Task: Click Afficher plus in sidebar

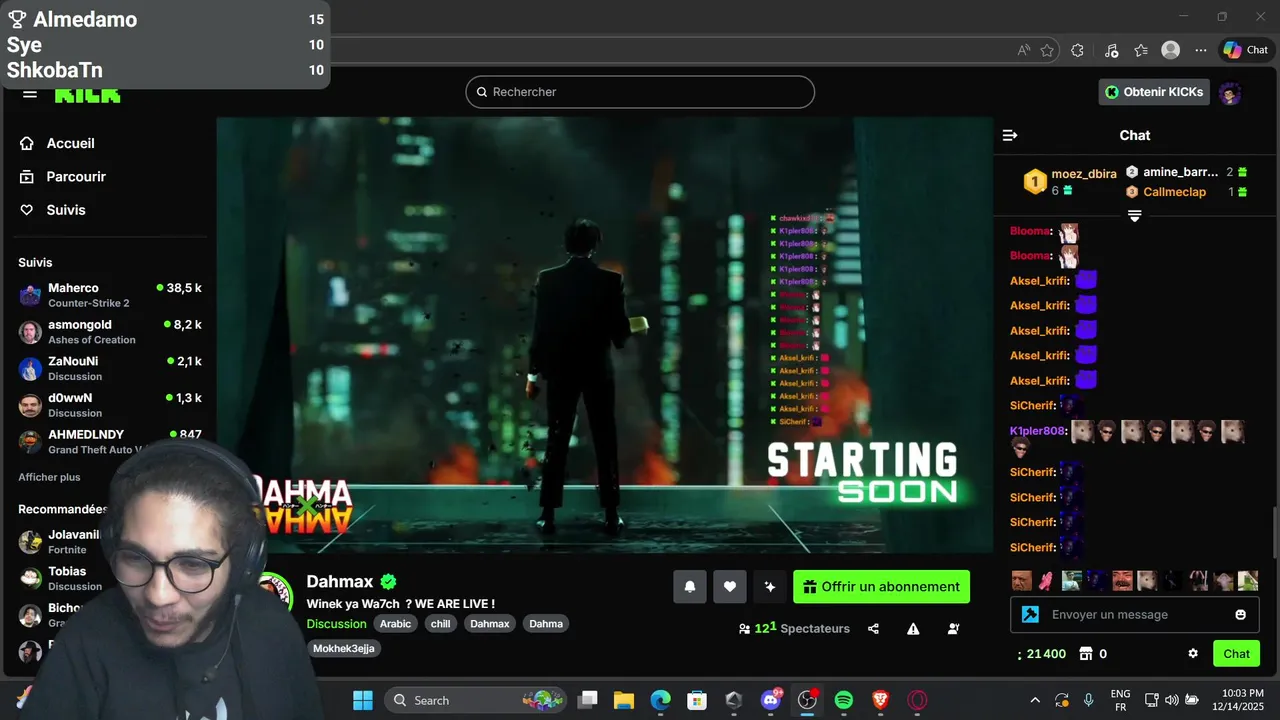Action: tap(49, 477)
